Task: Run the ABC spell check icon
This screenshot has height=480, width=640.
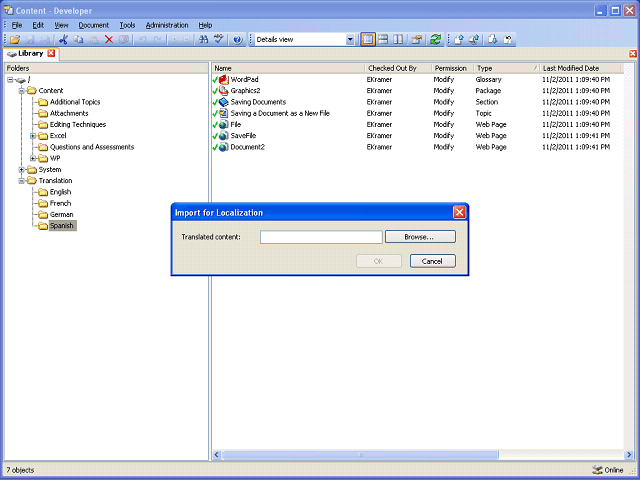Action: point(219,39)
